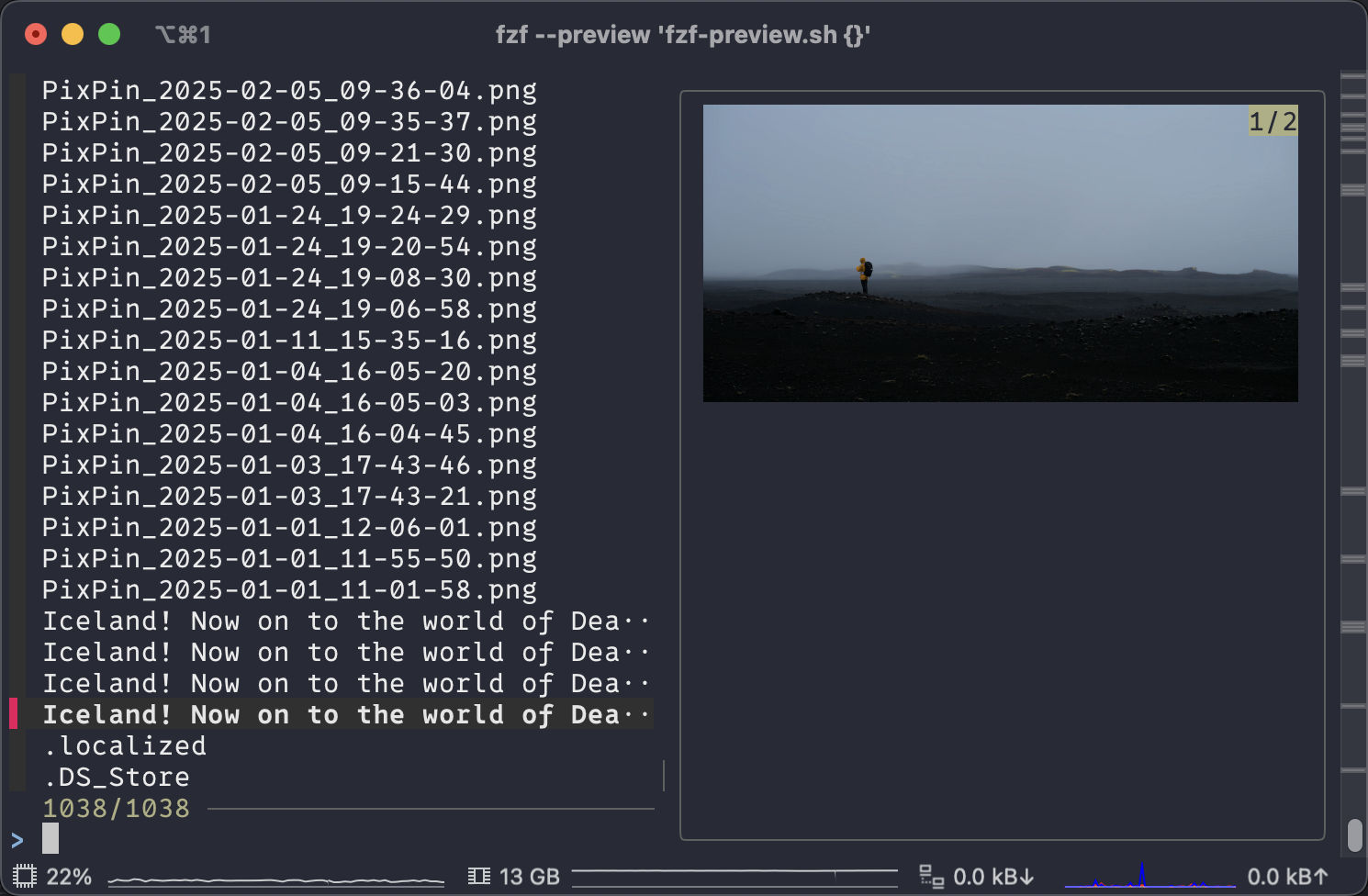Click the window title fzf --preview text
Image resolution: width=1368 pixels, height=896 pixels.
(683, 35)
